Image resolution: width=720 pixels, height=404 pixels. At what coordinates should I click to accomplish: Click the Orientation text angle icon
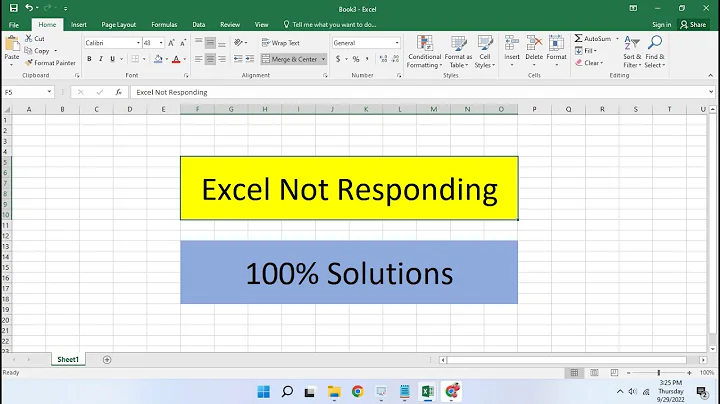[238, 43]
